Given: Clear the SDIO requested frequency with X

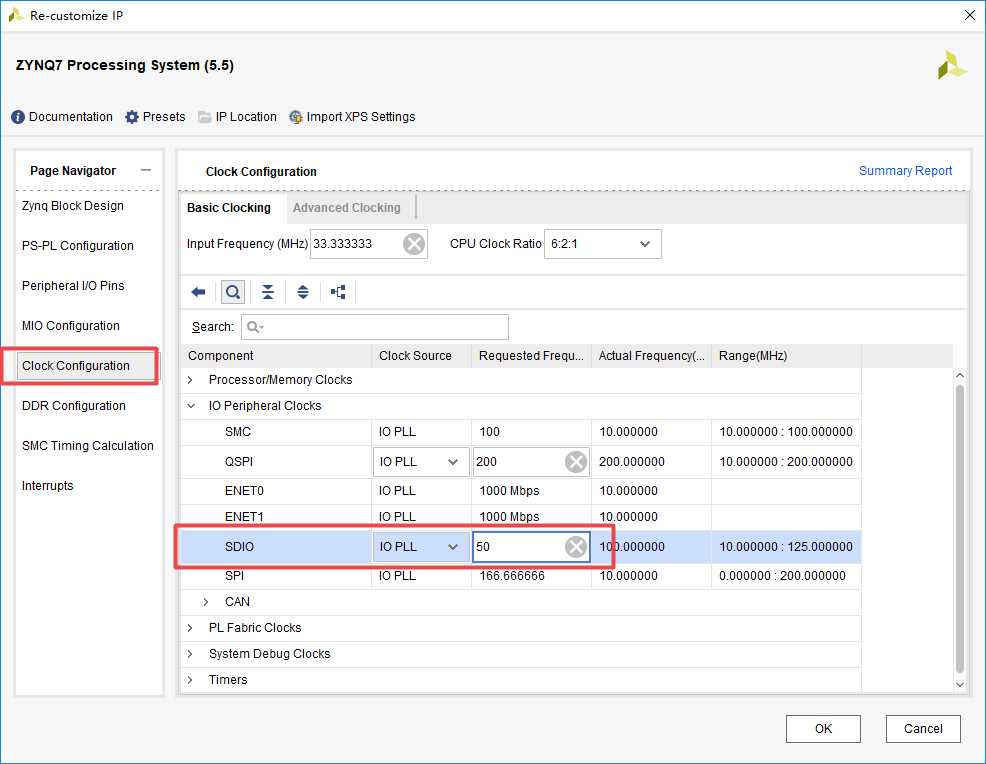Looking at the screenshot, I should pos(575,546).
